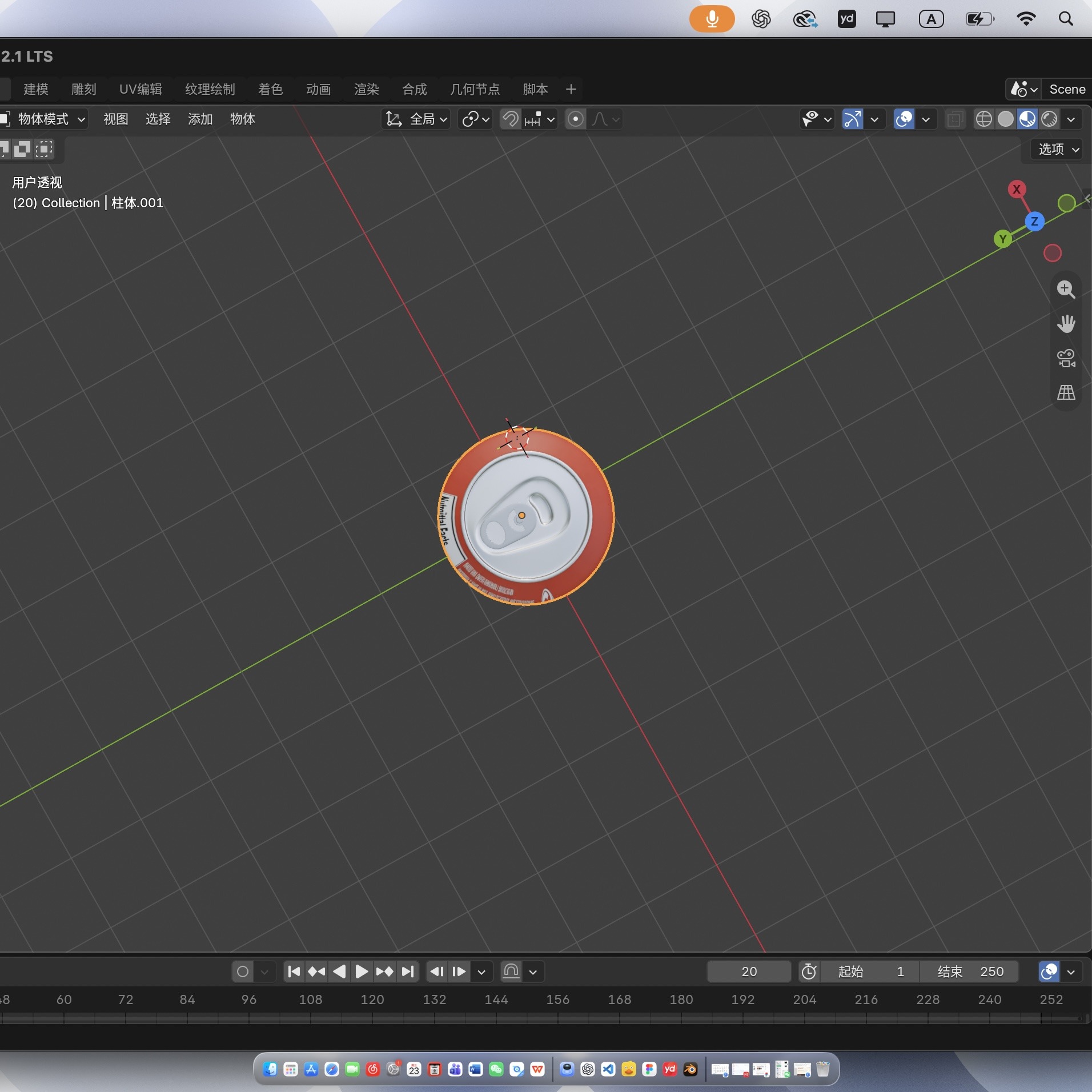Image resolution: width=1092 pixels, height=1092 pixels.
Task: Click the Scene name field
Action: coord(1066,89)
